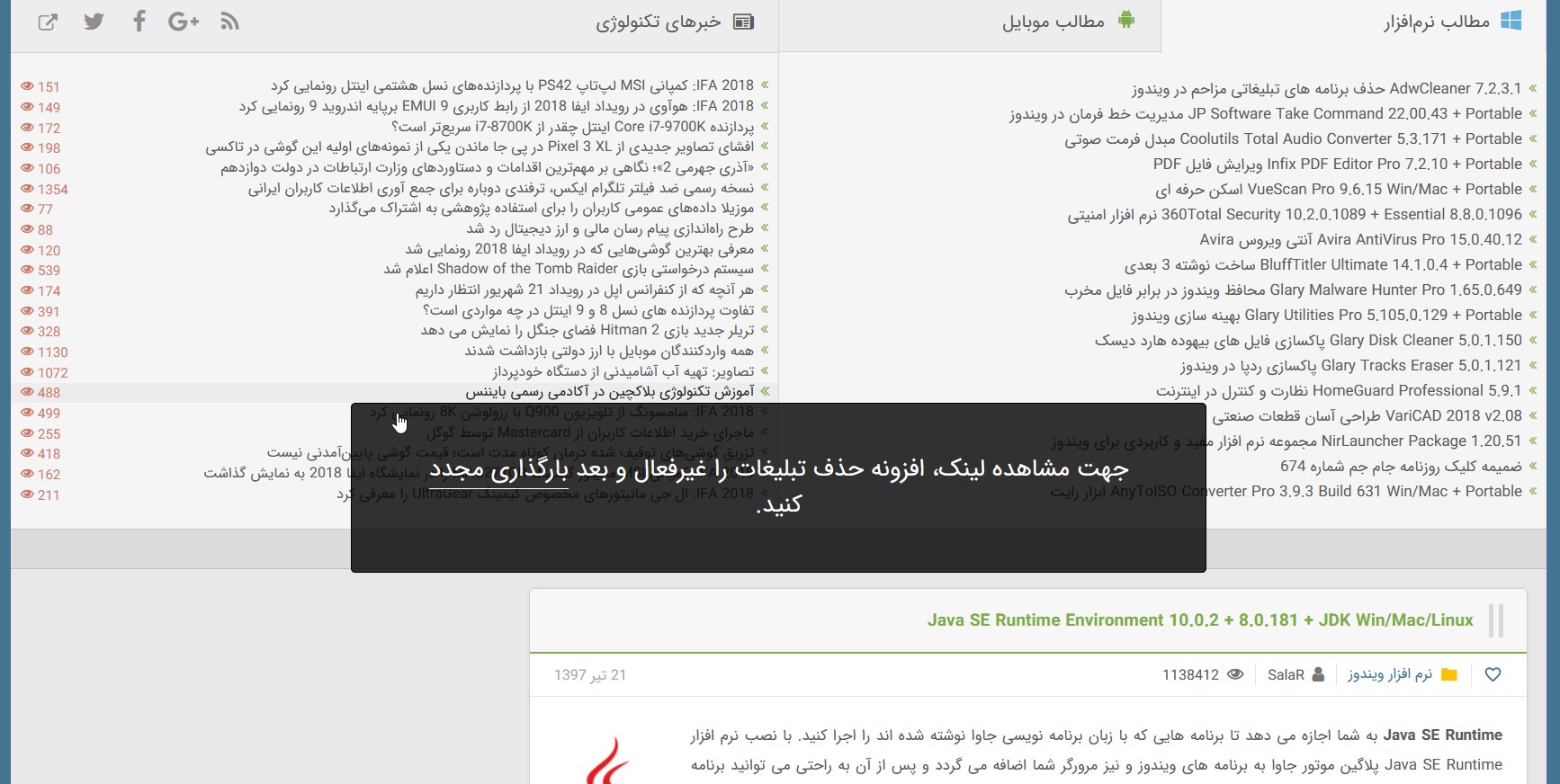
Task: Open the Facebook share icon
Action: click(139, 22)
